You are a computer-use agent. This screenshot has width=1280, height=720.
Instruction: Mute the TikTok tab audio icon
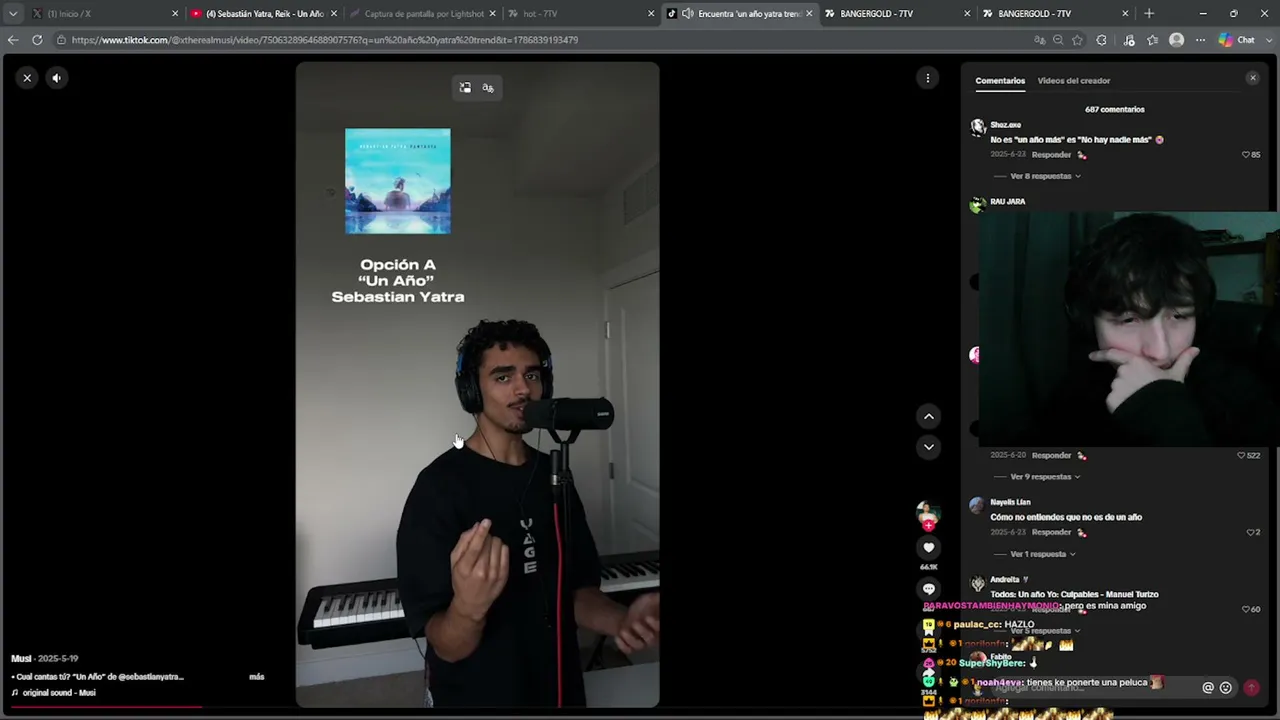pyautogui.click(x=687, y=14)
